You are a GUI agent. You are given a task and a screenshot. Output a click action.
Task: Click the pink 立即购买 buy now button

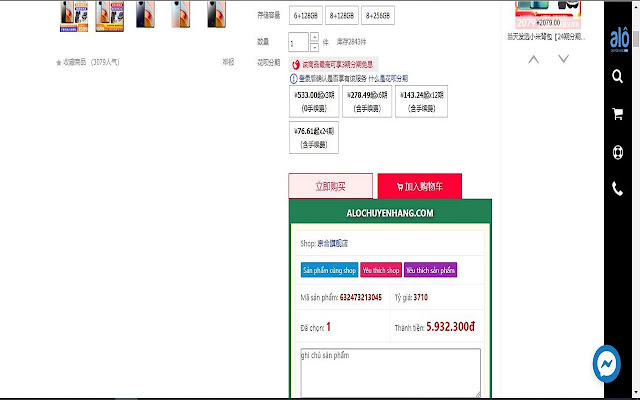[331, 186]
